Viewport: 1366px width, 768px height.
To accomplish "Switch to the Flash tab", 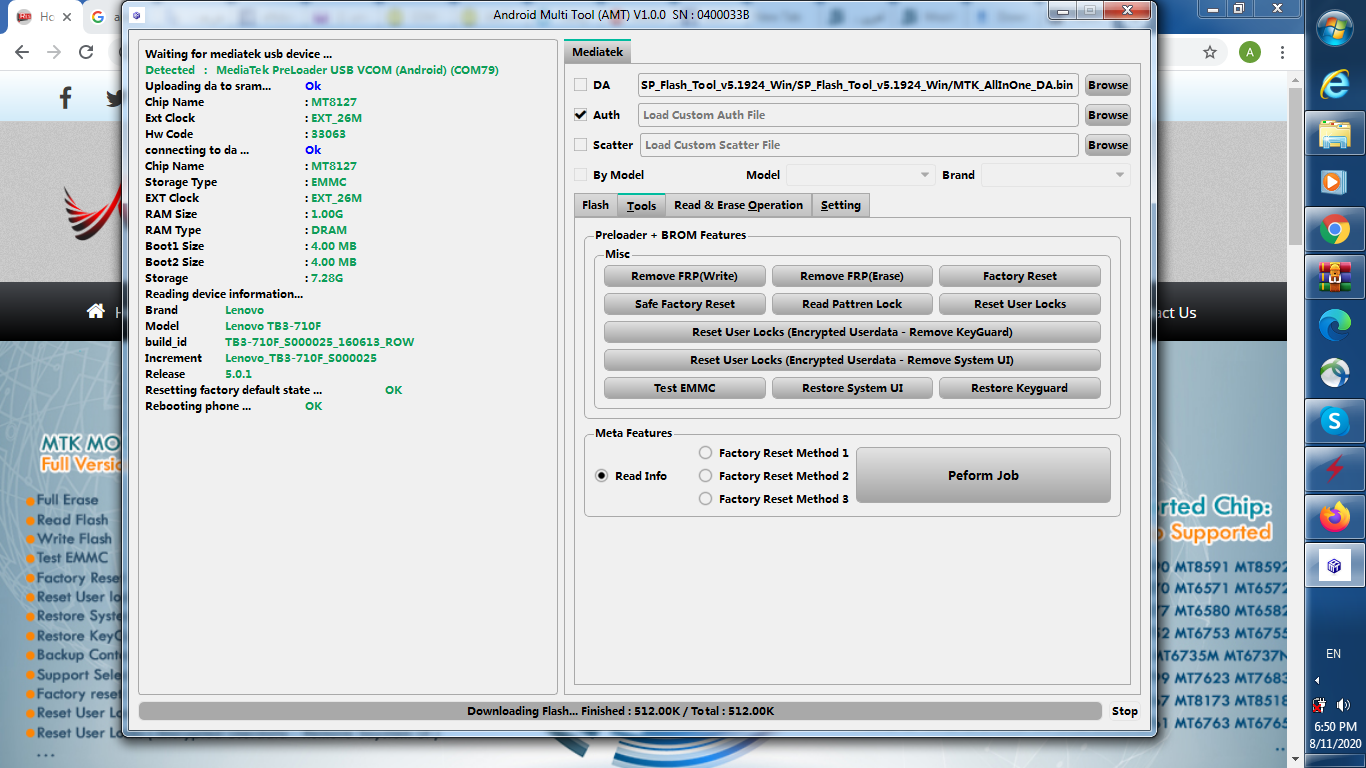I will (596, 205).
